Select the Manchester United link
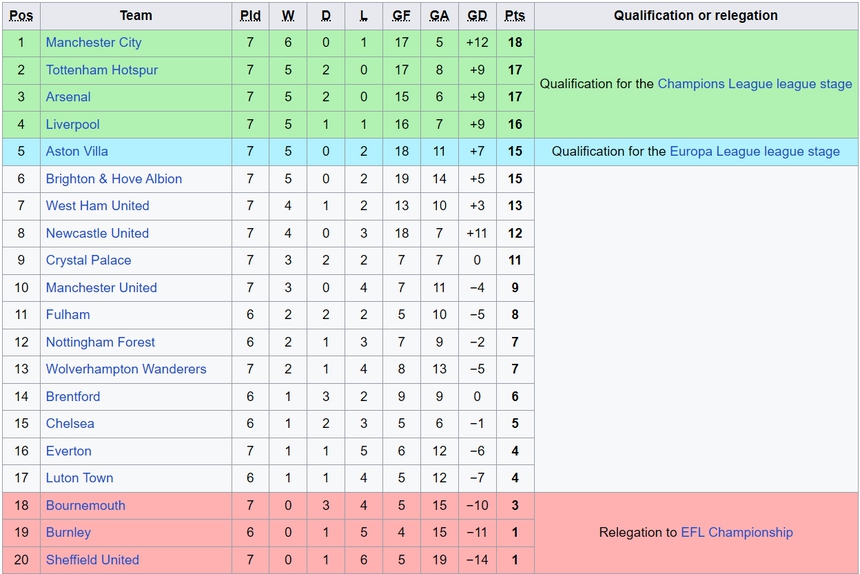 point(101,288)
